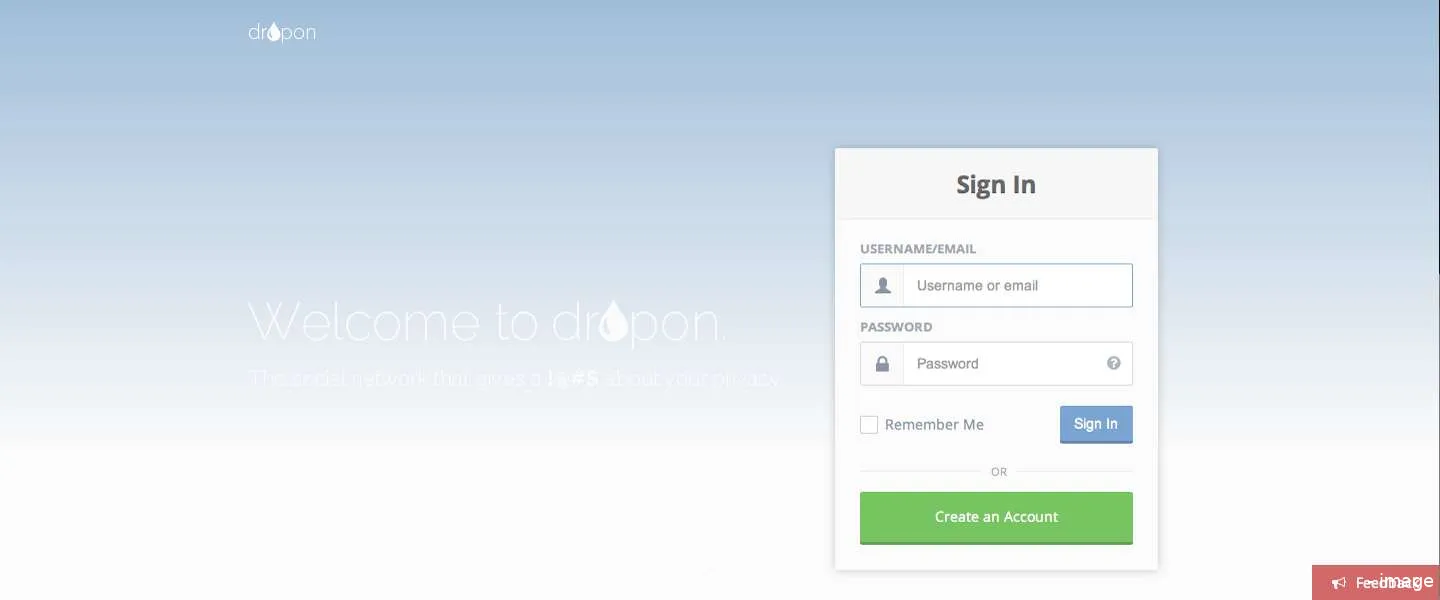The image size is (1440, 600).
Task: Click the blue Sign In button
Action: point(1096,424)
